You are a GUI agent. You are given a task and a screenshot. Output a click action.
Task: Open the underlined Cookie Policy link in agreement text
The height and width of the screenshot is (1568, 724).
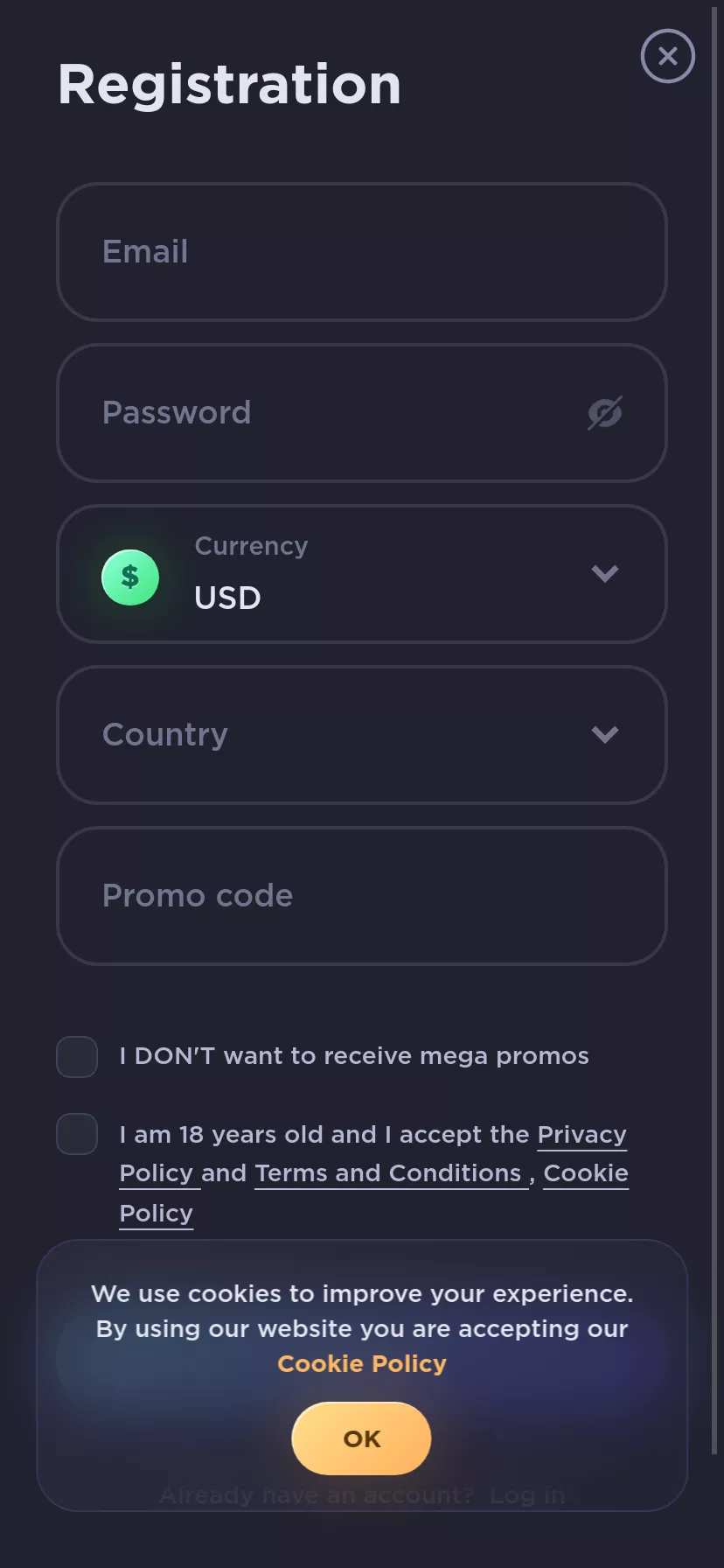586,1173
